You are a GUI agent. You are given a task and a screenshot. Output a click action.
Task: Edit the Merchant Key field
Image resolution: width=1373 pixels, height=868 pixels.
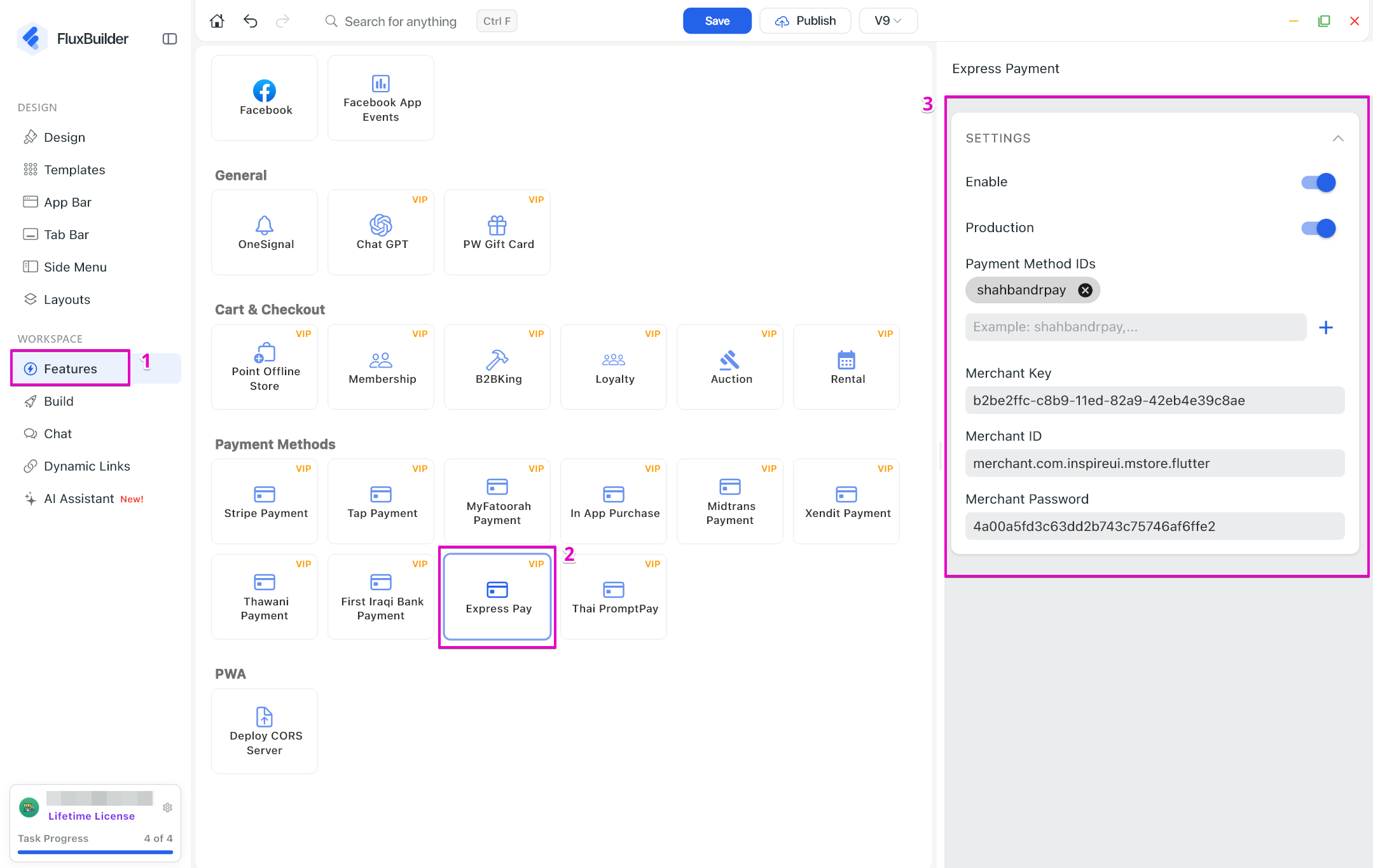coord(1155,401)
